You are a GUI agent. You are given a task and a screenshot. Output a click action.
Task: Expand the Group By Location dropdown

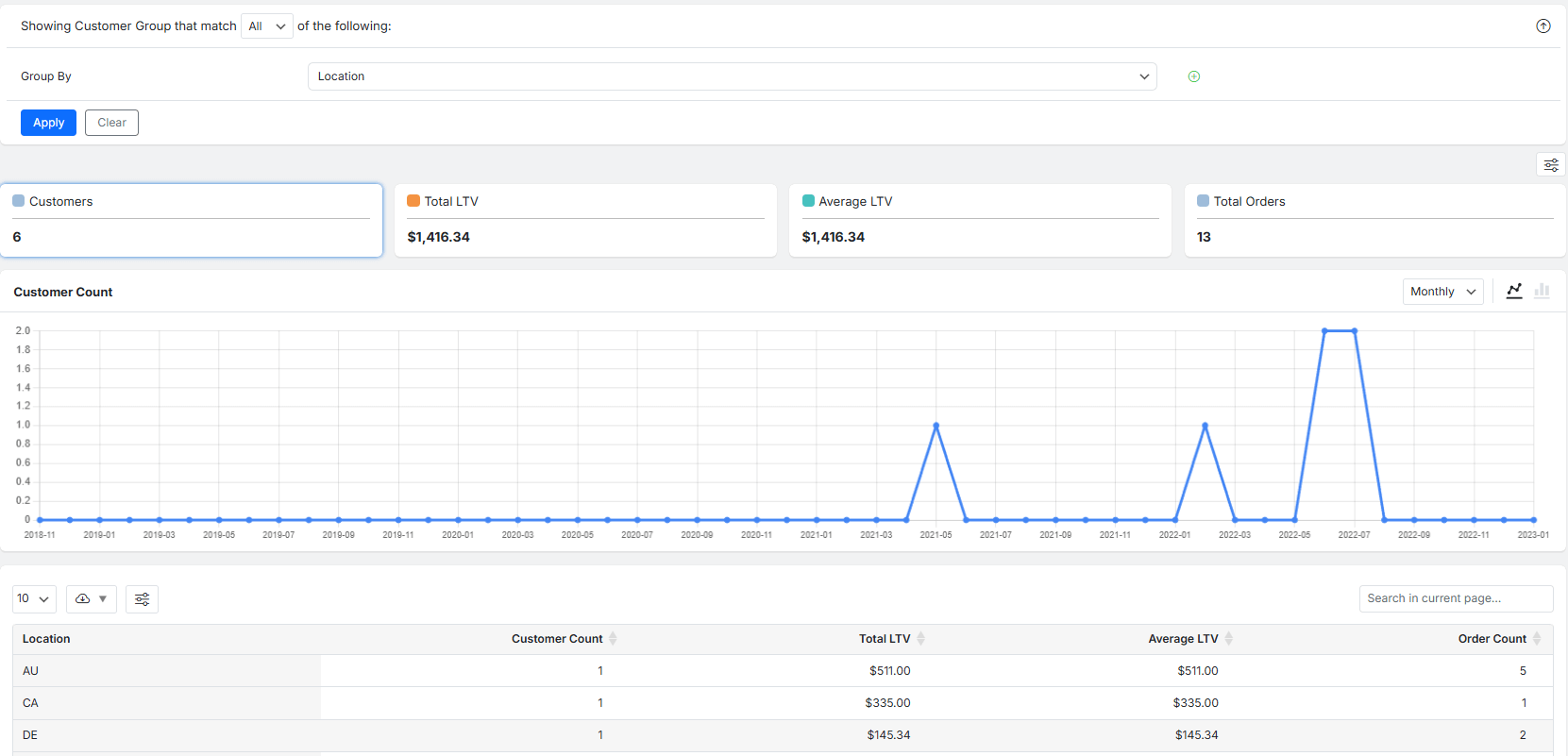[x=732, y=76]
